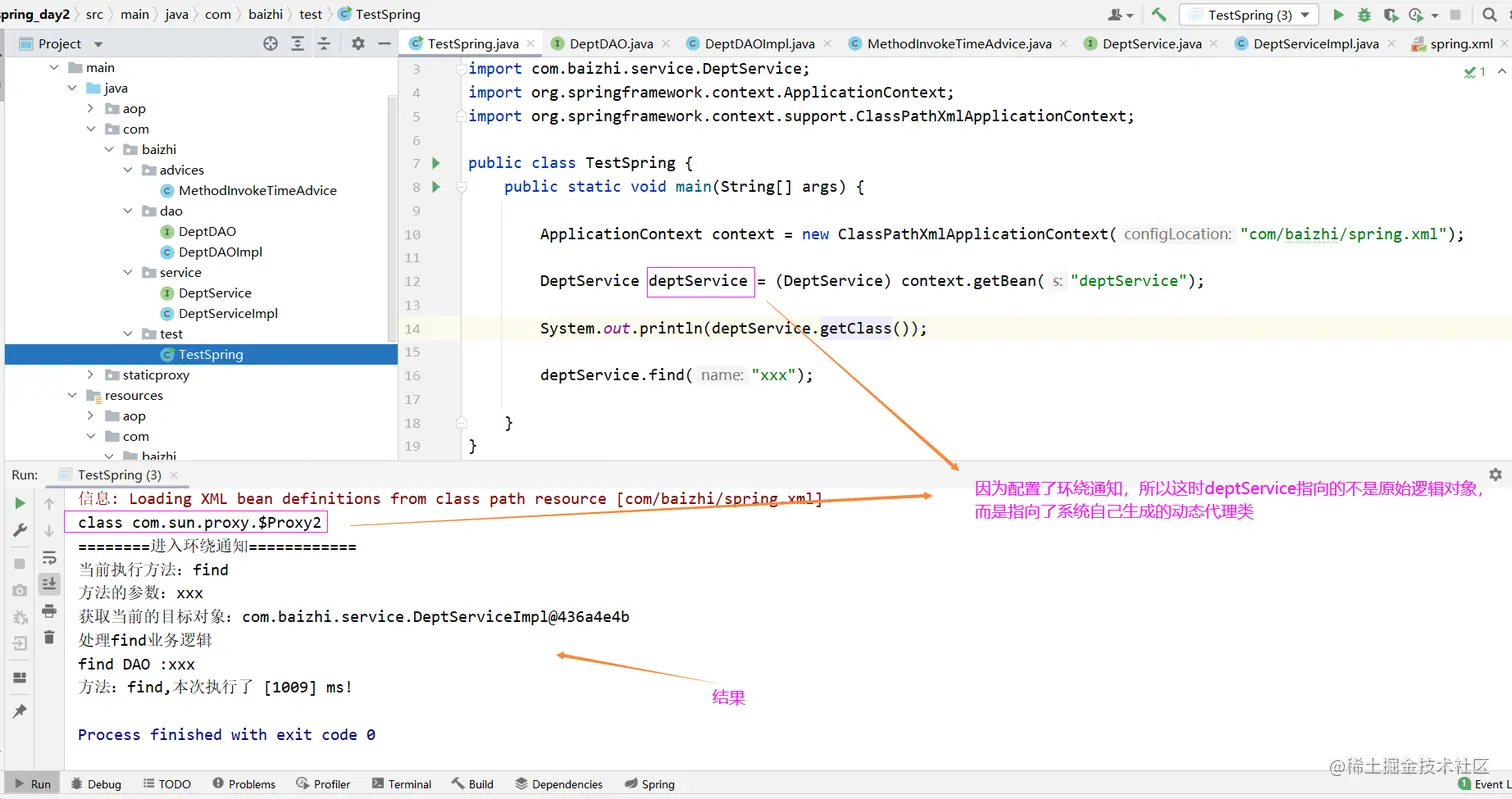Open the Spring tool window

pos(649,784)
